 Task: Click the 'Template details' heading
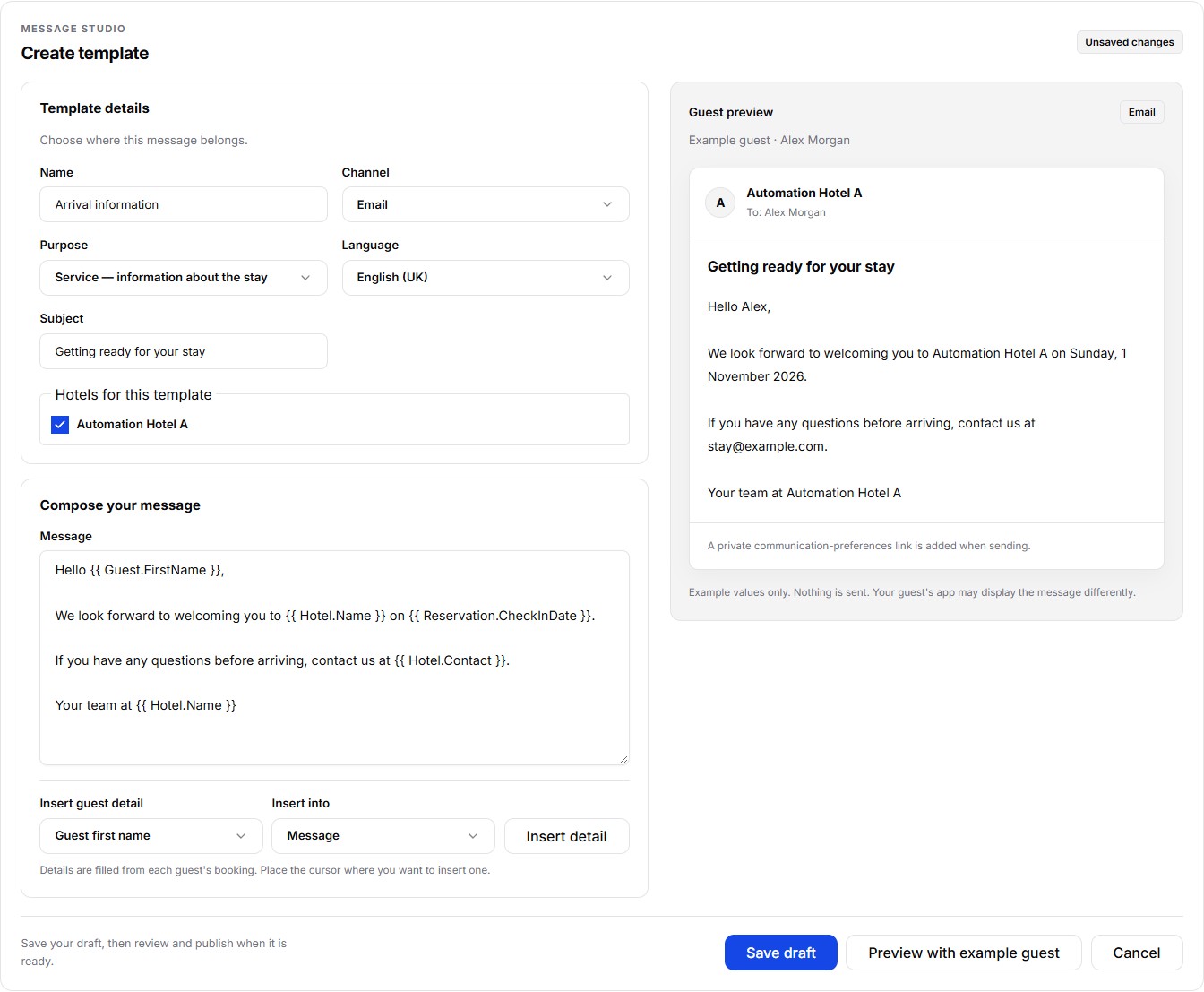tap(95, 108)
